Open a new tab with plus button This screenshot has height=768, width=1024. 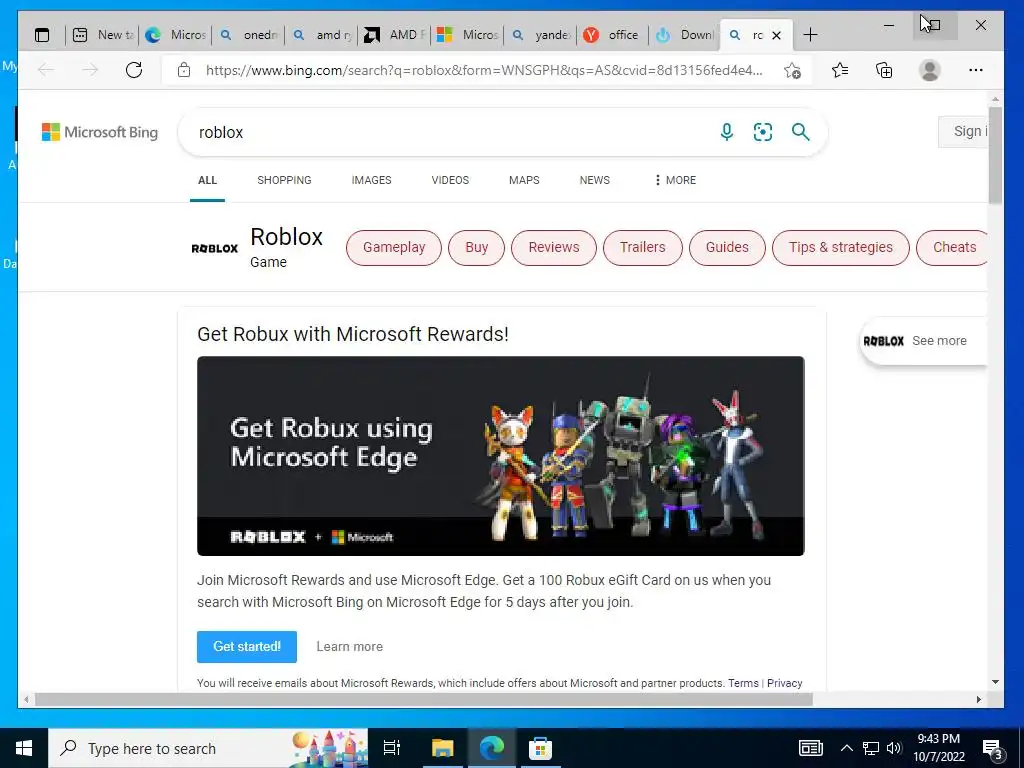(x=810, y=35)
